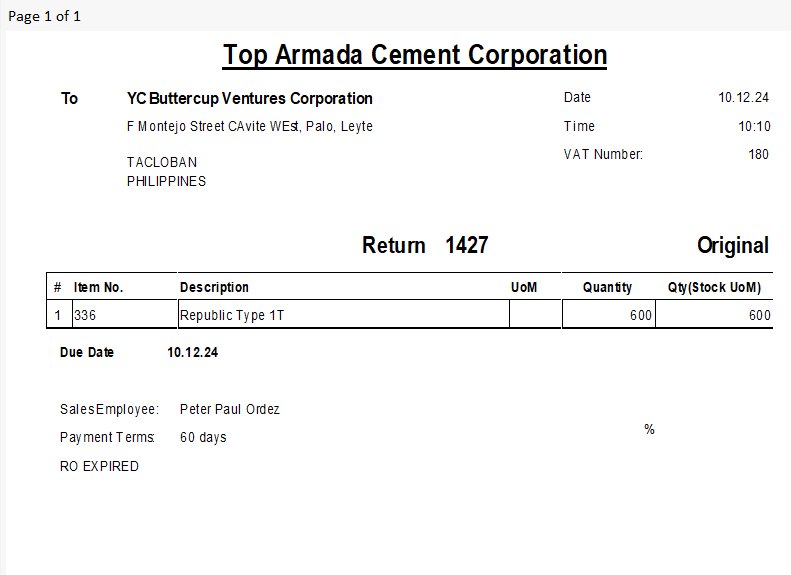Click the time value 10:10
Screen dimensions: 791x575
pos(754,126)
